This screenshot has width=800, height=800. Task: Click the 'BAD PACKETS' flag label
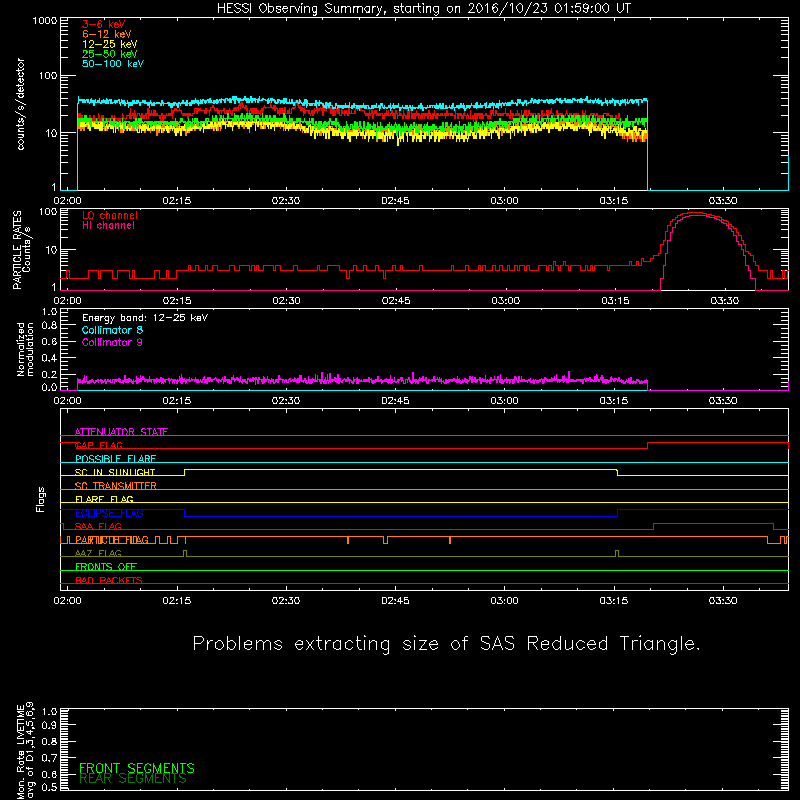coord(109,580)
